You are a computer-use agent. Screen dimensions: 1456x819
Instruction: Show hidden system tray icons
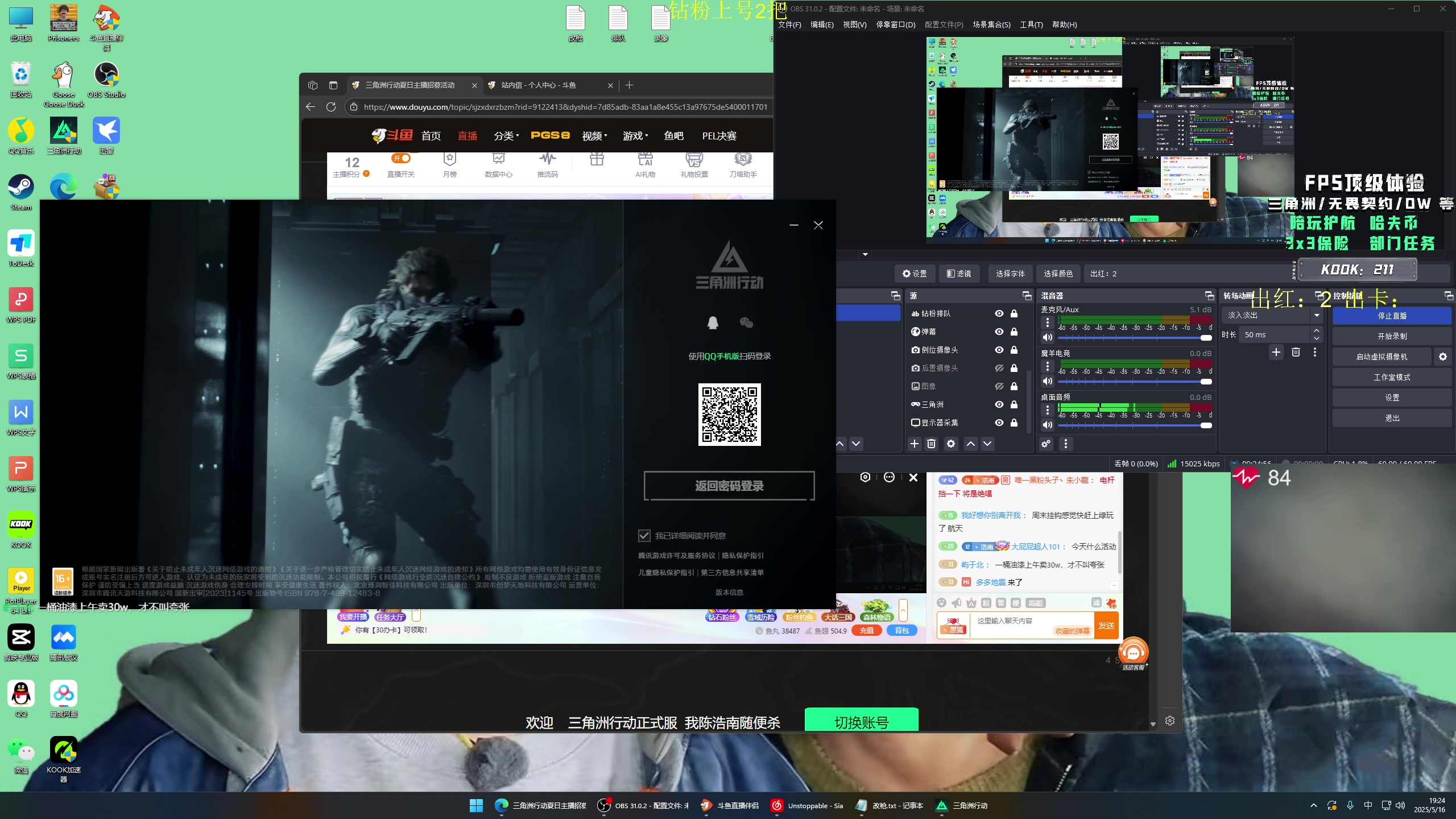(x=1313, y=805)
